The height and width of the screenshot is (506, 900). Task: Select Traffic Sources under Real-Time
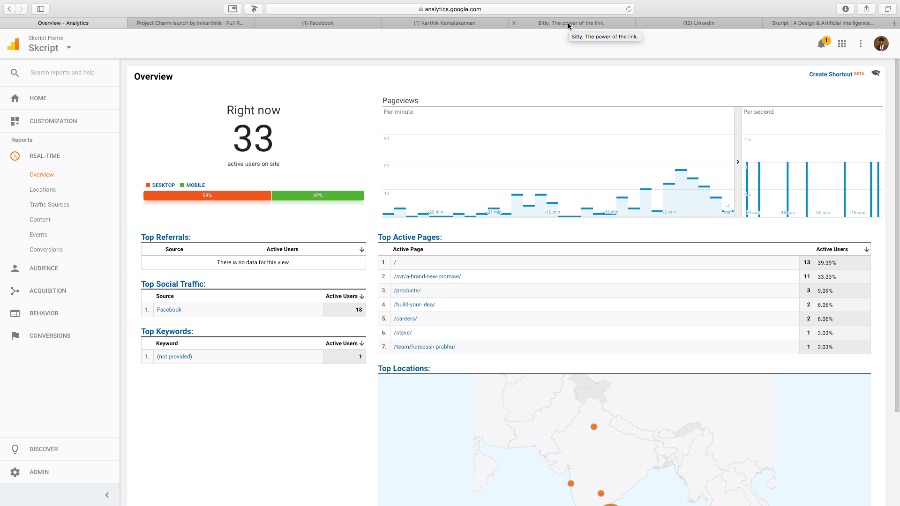point(49,205)
